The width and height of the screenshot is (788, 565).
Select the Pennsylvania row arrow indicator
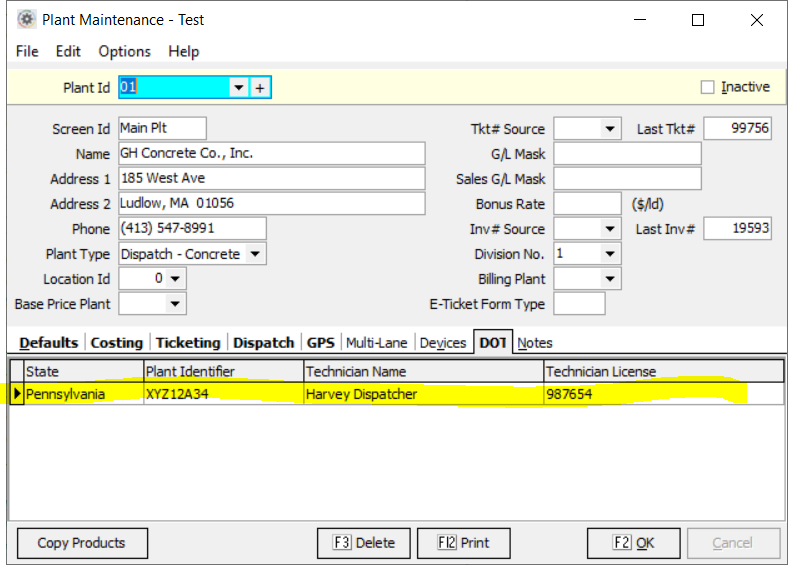click(x=17, y=394)
